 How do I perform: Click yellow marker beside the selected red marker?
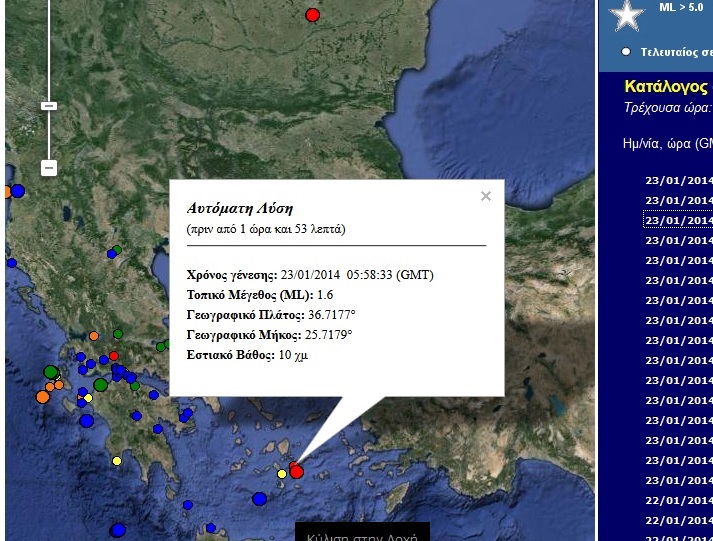point(282,474)
